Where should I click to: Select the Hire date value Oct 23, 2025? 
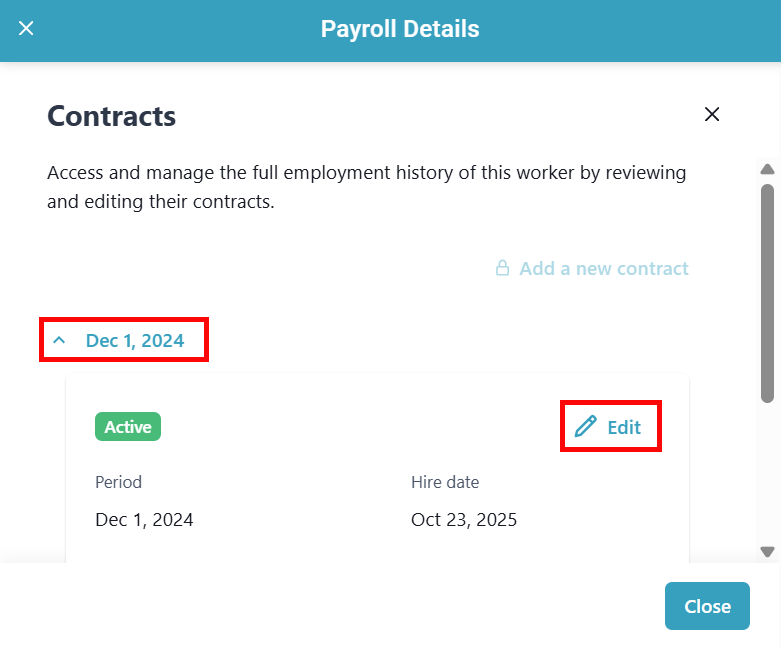(x=464, y=520)
